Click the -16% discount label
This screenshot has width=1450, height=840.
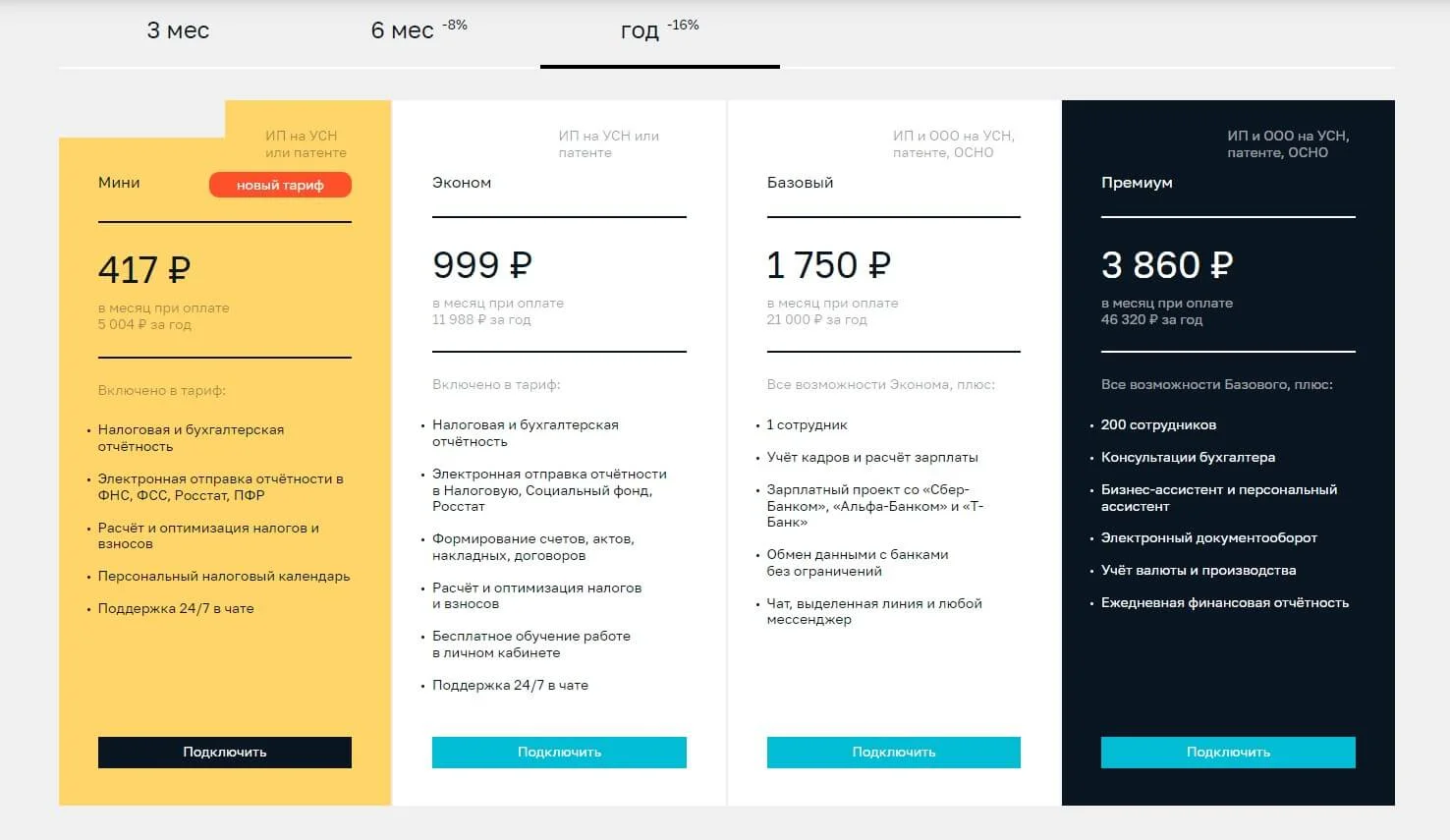[684, 26]
